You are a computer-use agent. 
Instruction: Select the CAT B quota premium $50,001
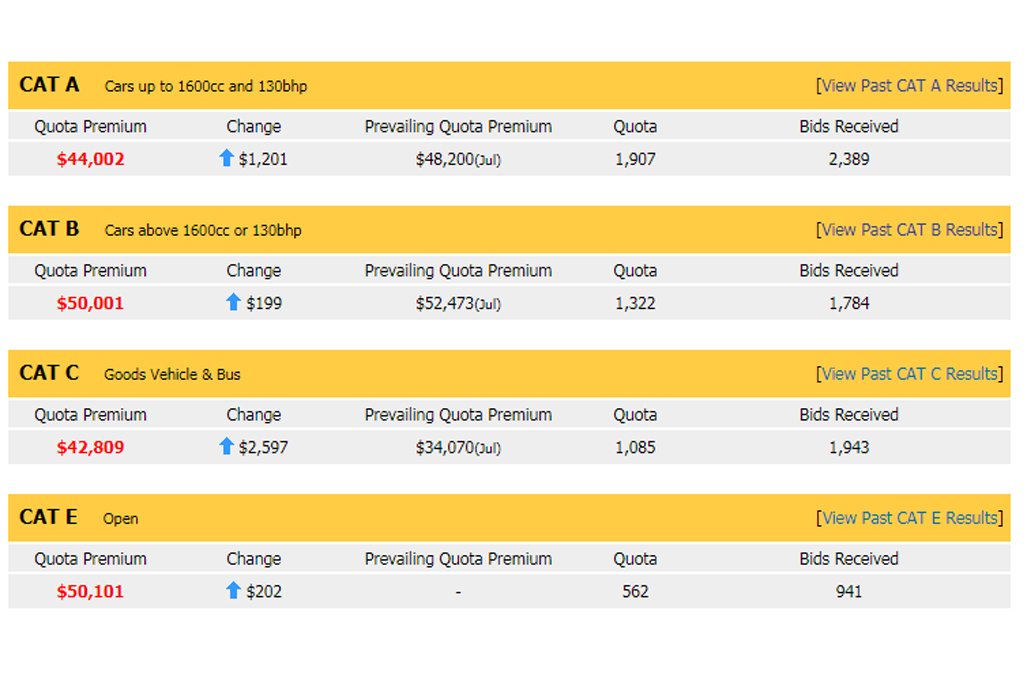(x=90, y=304)
